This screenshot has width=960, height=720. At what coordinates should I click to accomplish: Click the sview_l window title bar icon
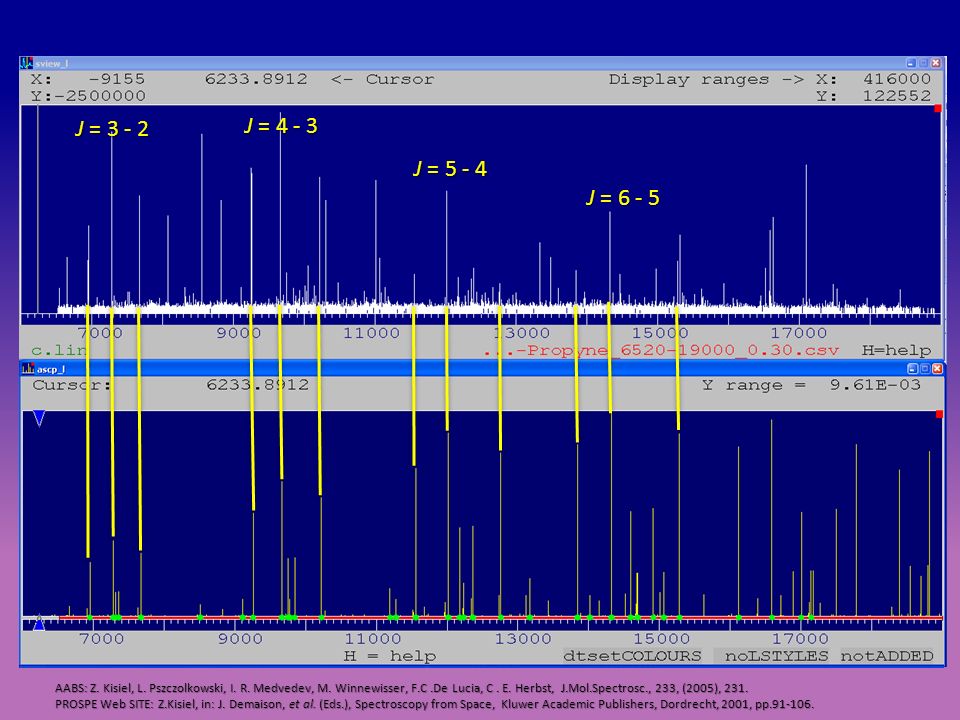[26, 63]
